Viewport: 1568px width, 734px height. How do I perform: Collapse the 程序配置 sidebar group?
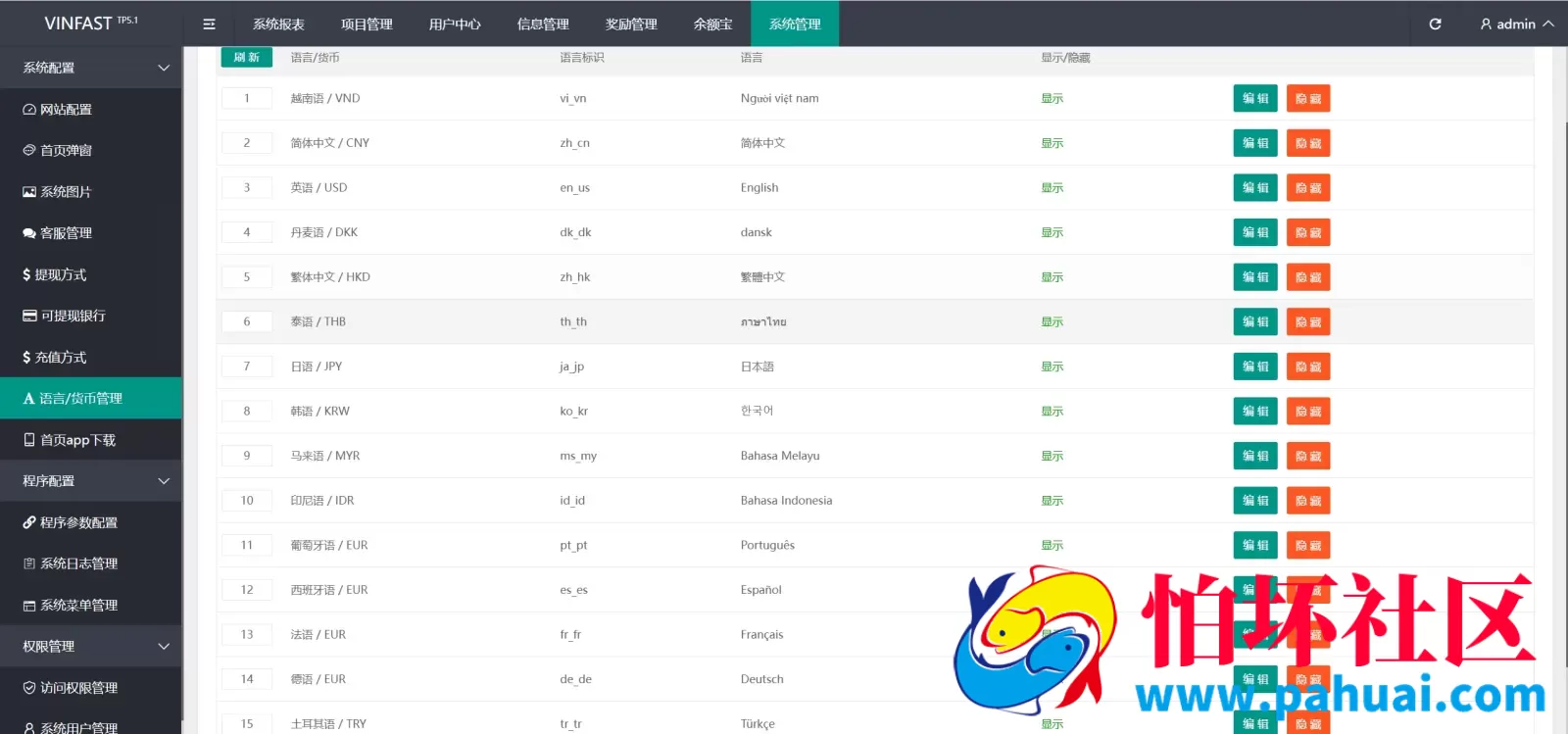coord(91,481)
